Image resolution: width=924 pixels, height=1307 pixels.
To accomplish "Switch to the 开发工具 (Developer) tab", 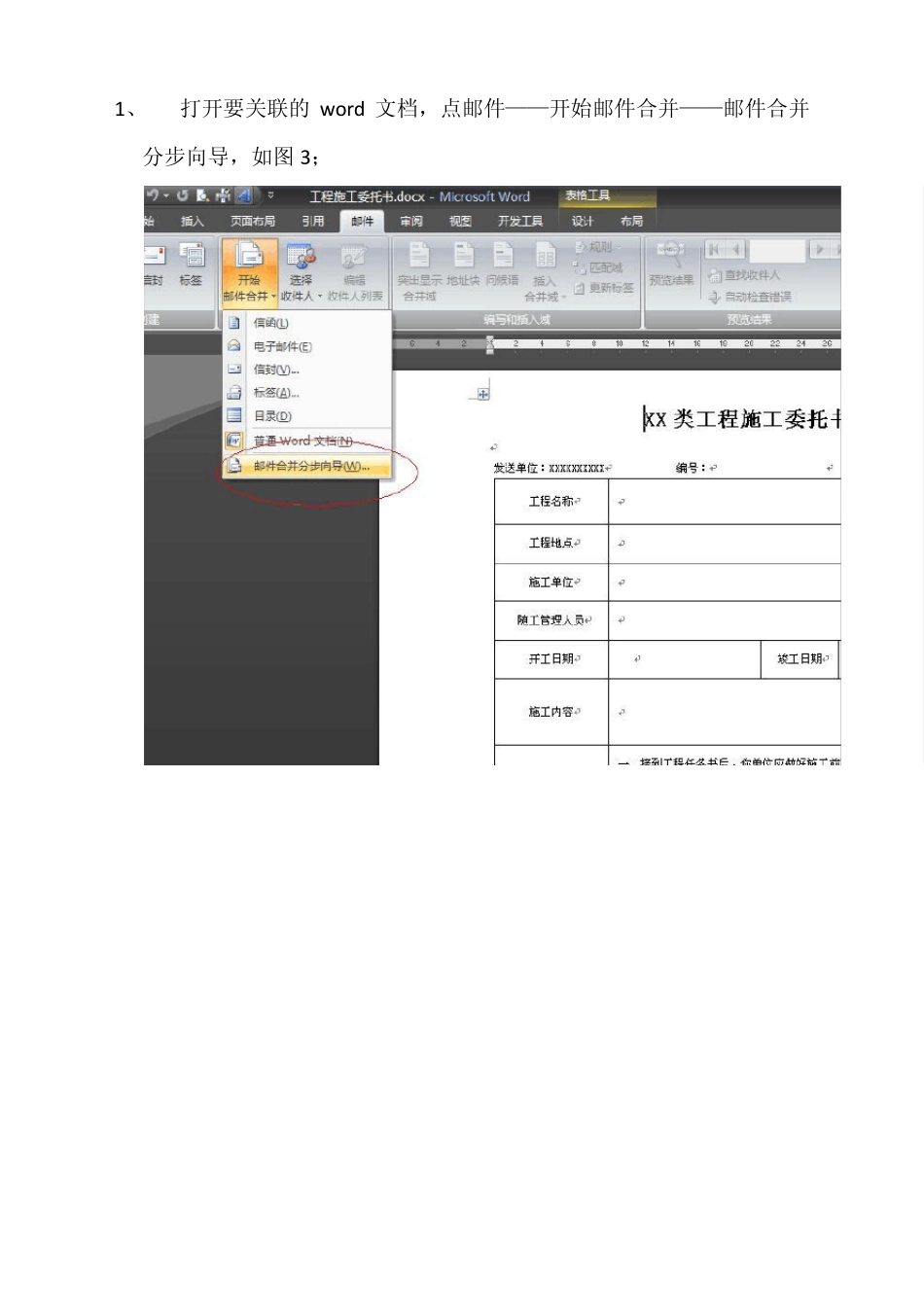I will (520, 222).
